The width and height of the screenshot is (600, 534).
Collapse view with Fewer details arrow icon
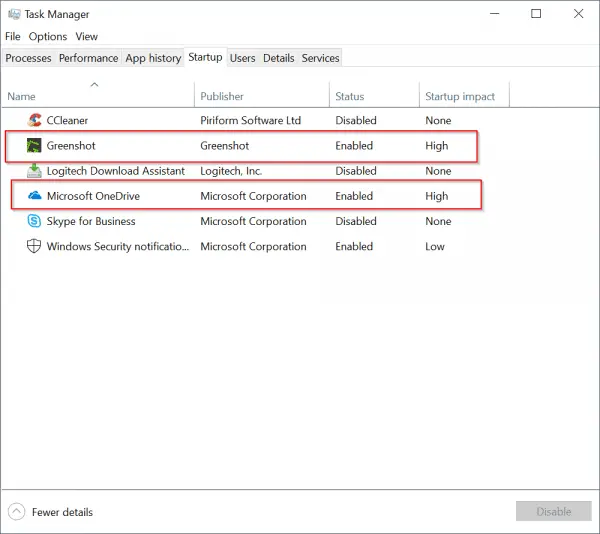[x=16, y=511]
